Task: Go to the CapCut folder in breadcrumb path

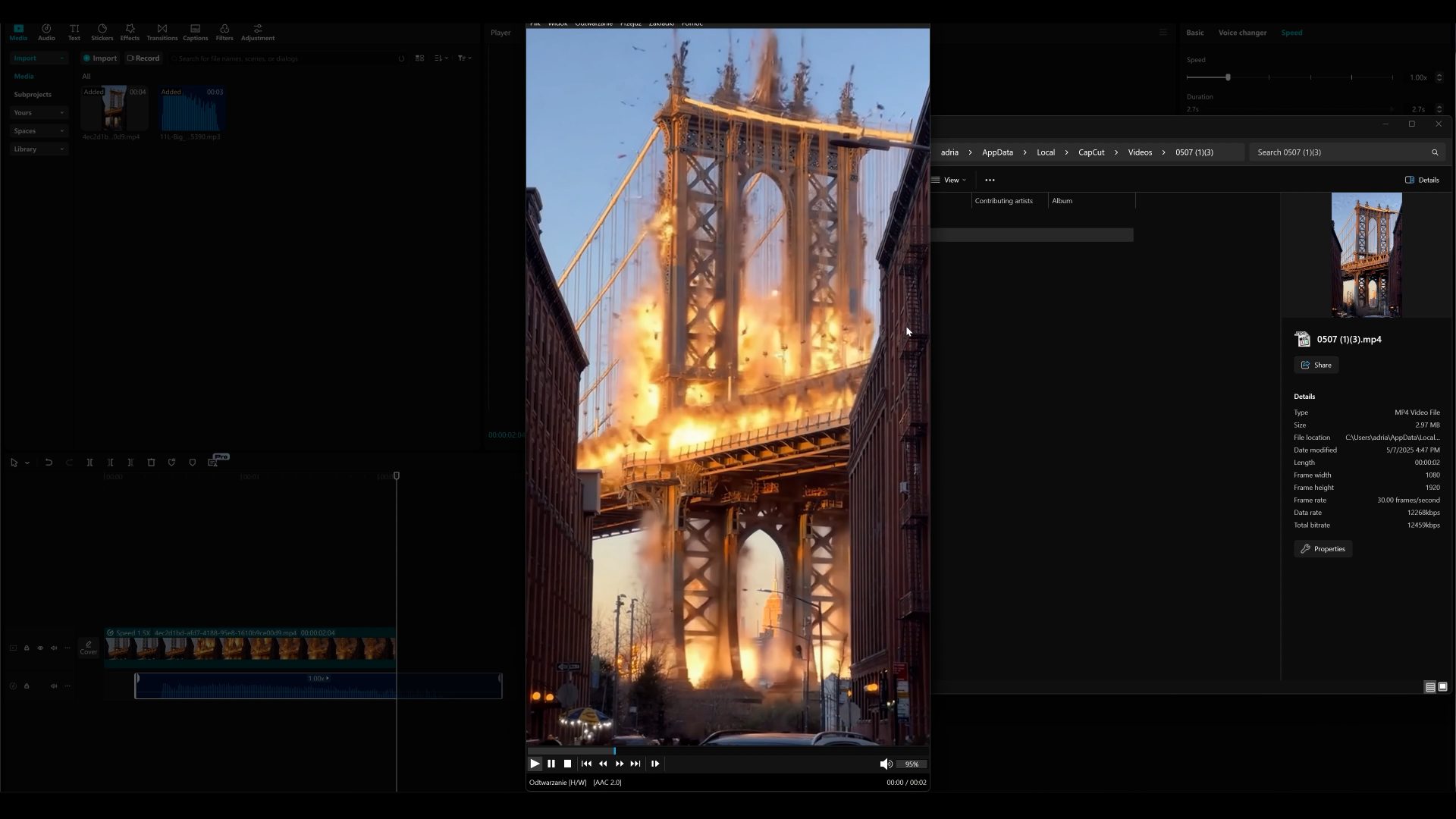Action: coord(1091,152)
